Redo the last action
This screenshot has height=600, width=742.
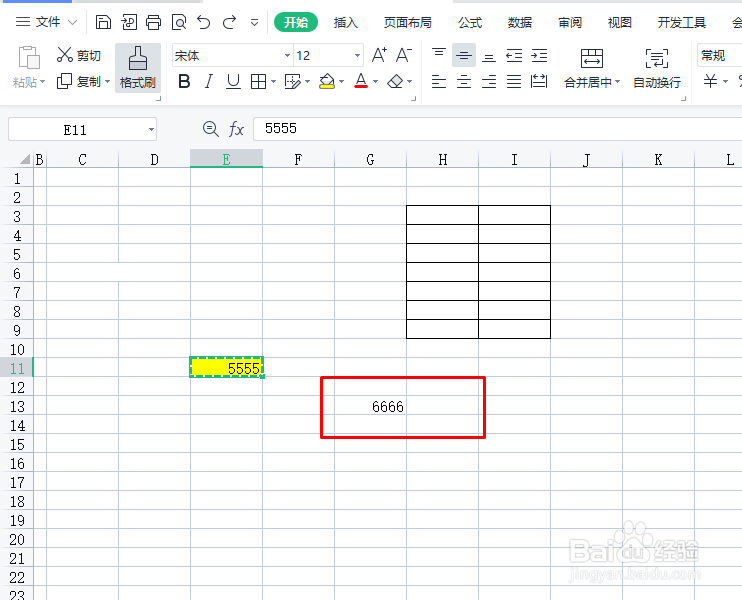230,22
